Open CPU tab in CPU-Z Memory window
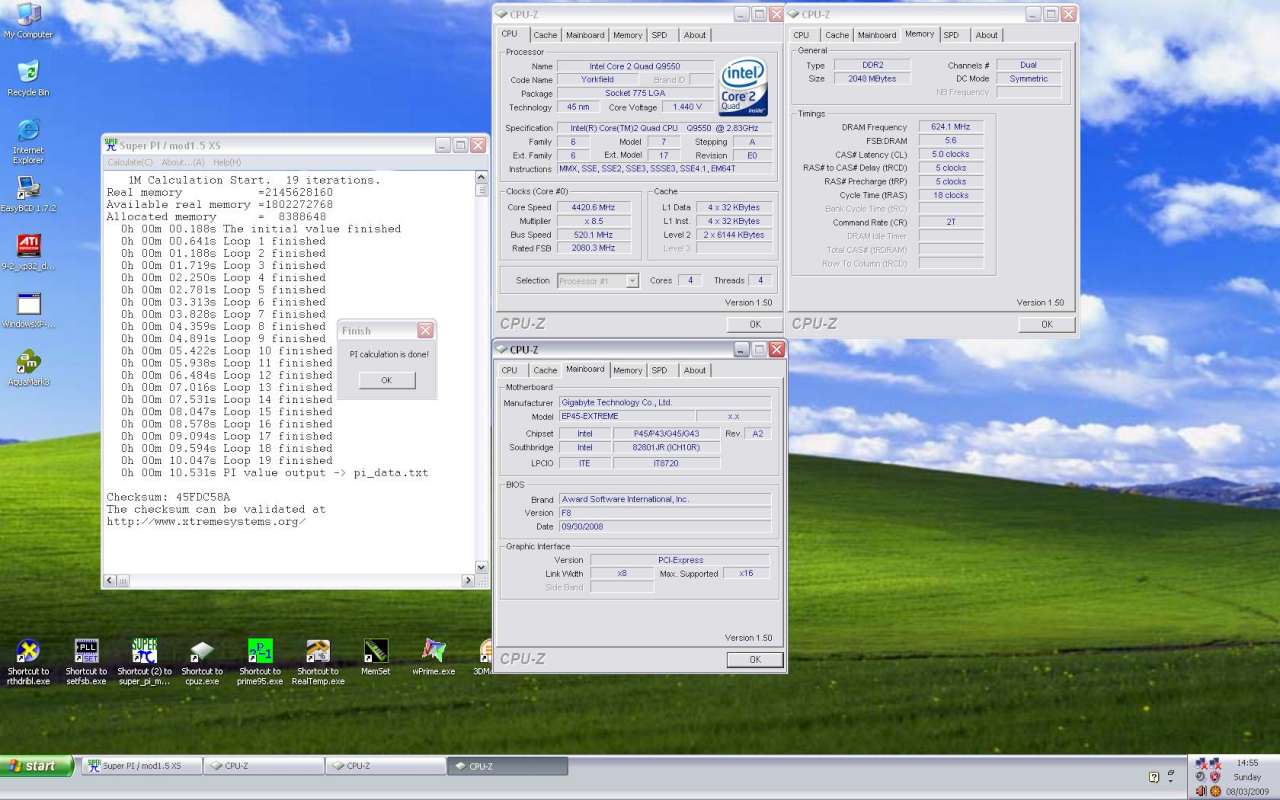Viewport: 1280px width, 800px height. click(801, 35)
